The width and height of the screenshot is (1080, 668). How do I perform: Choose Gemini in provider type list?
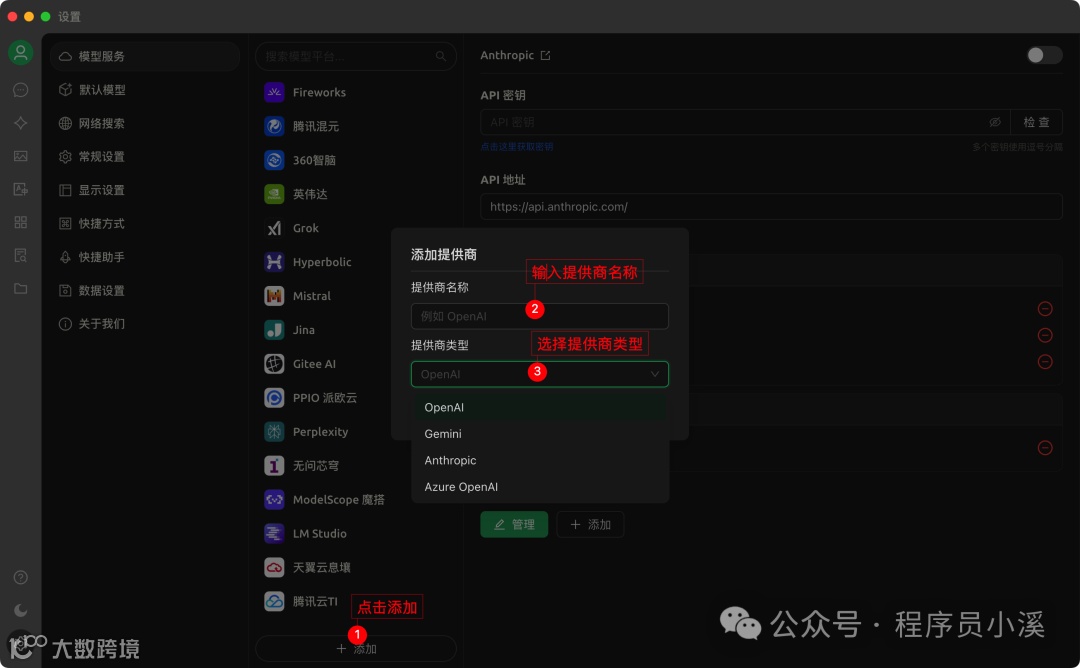pyautogui.click(x=539, y=434)
